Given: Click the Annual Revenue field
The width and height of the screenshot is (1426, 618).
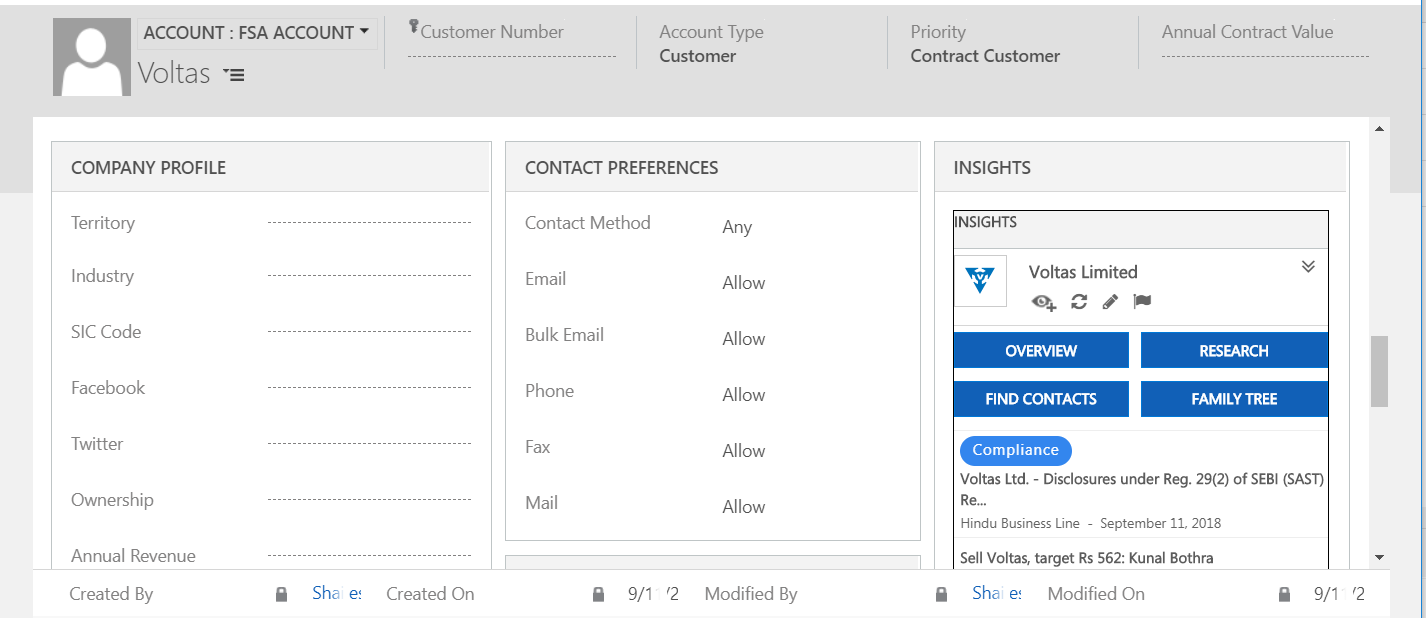Looking at the screenshot, I should (x=369, y=556).
